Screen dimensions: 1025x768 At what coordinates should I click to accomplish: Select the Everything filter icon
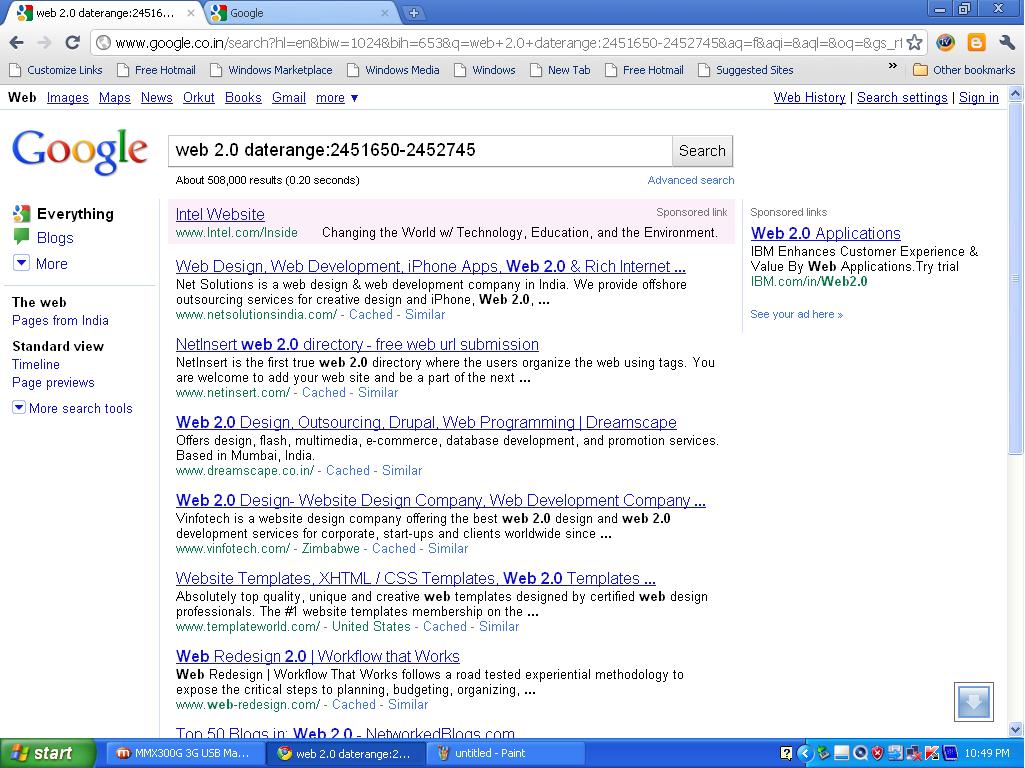click(x=22, y=213)
